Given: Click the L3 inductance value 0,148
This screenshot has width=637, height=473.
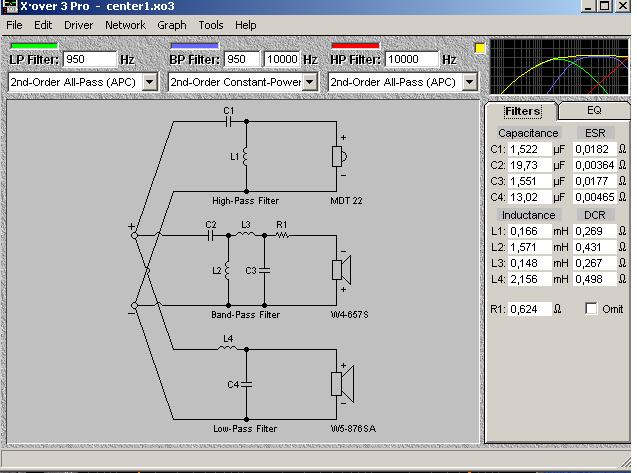Looking at the screenshot, I should pos(530,263).
